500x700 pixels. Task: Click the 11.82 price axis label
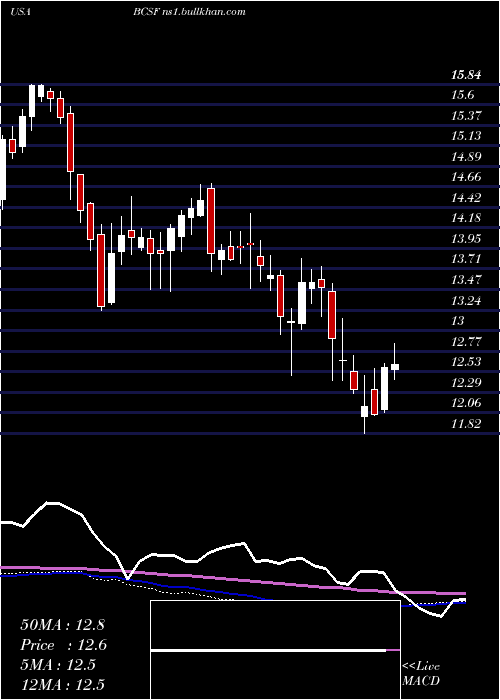[466, 424]
